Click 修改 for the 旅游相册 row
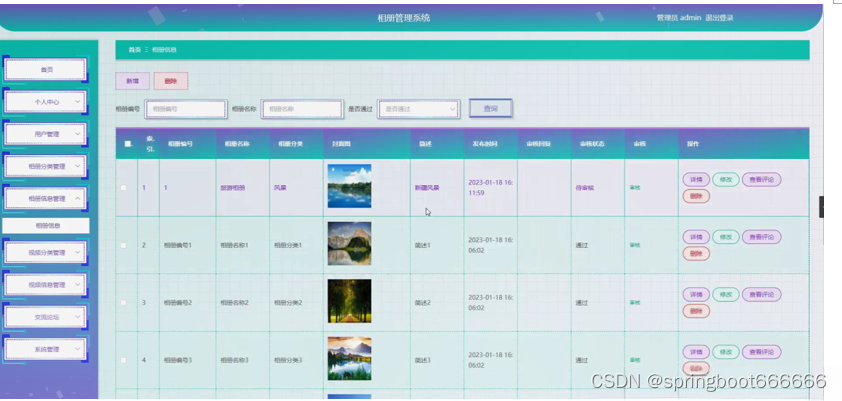 pos(726,180)
